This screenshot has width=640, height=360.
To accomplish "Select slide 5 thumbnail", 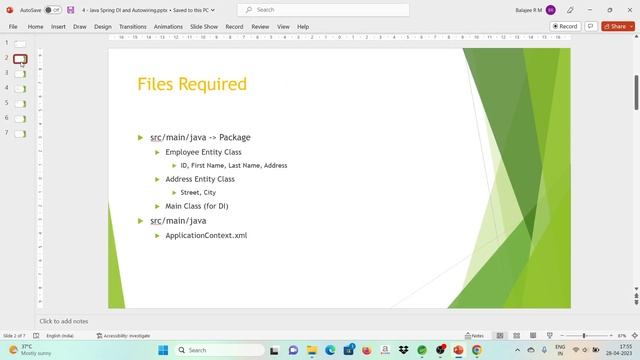I will (x=20, y=104).
